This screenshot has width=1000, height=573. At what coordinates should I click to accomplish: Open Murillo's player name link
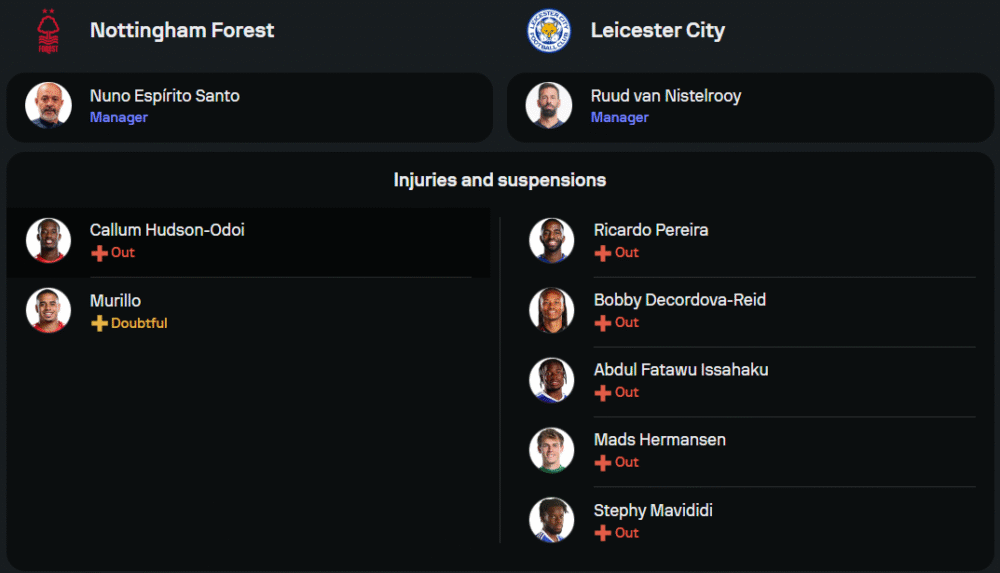tap(115, 301)
